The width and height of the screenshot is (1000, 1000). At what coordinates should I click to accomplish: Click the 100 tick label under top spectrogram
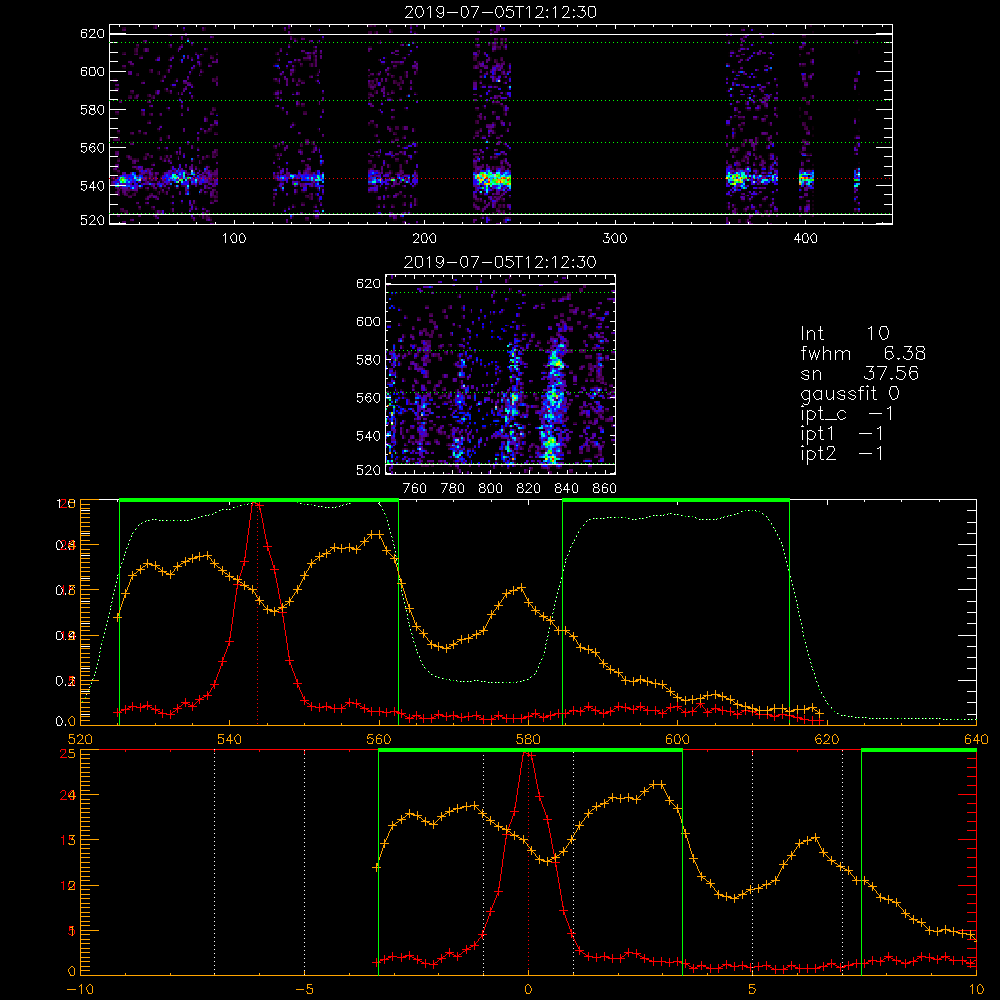pos(234,239)
